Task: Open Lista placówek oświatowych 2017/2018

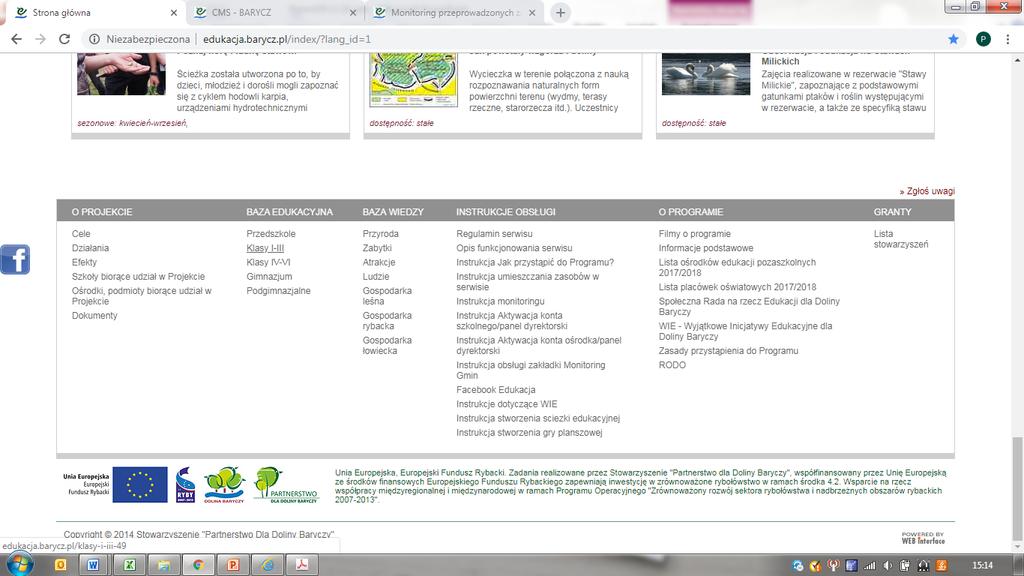Action: pos(737,287)
